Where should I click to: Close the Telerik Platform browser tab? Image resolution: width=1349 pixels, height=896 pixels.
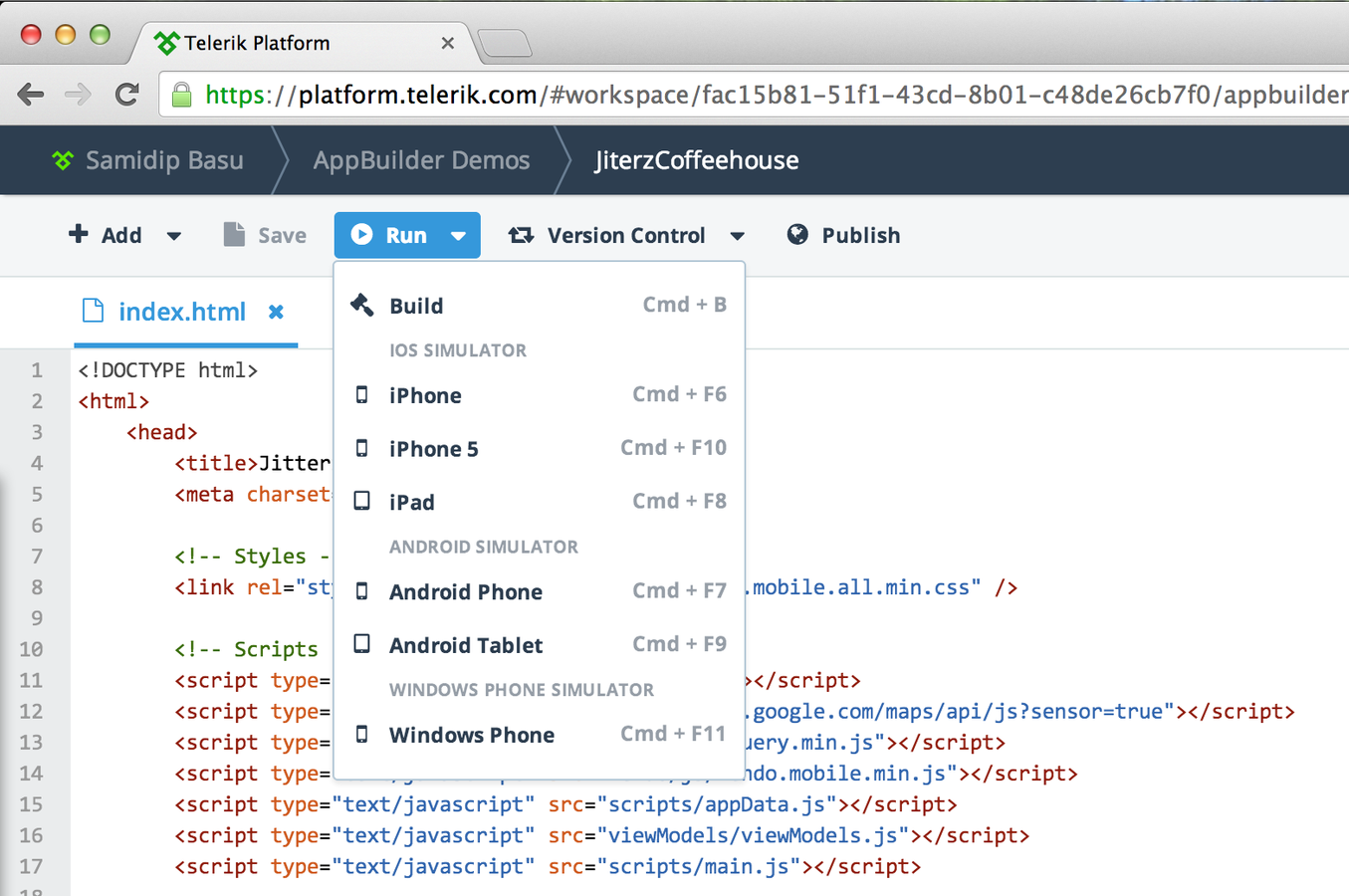[x=448, y=43]
